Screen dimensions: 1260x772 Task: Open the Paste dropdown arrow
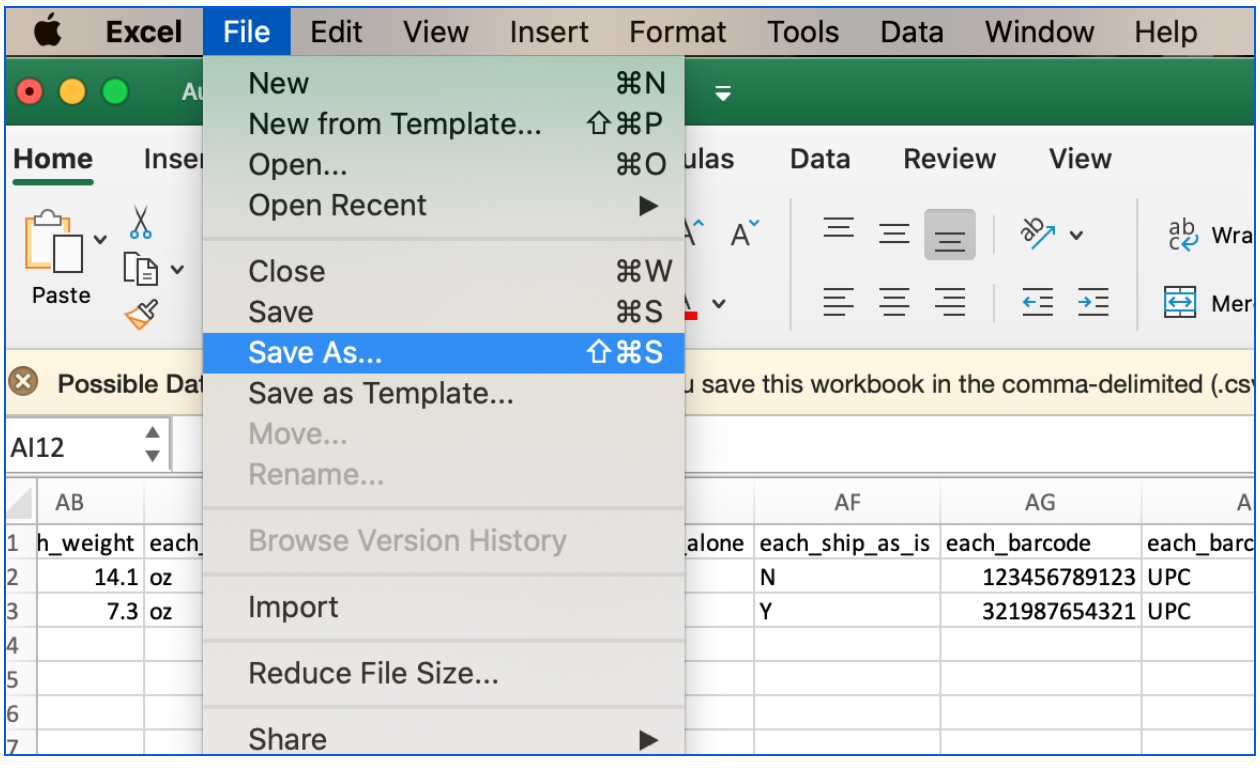coord(98,240)
